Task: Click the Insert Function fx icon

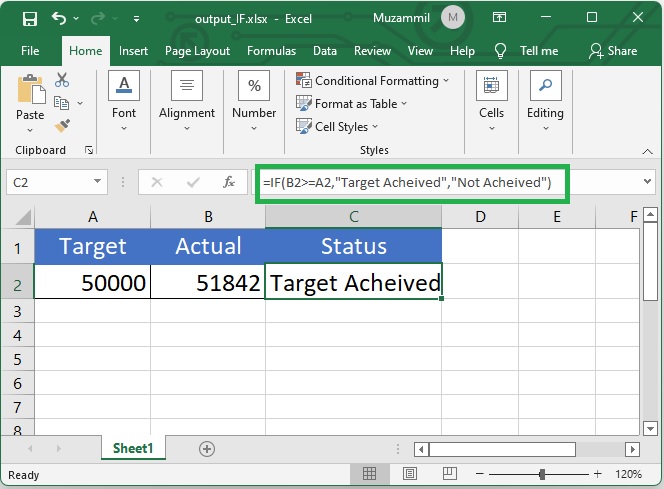Action: click(x=229, y=183)
